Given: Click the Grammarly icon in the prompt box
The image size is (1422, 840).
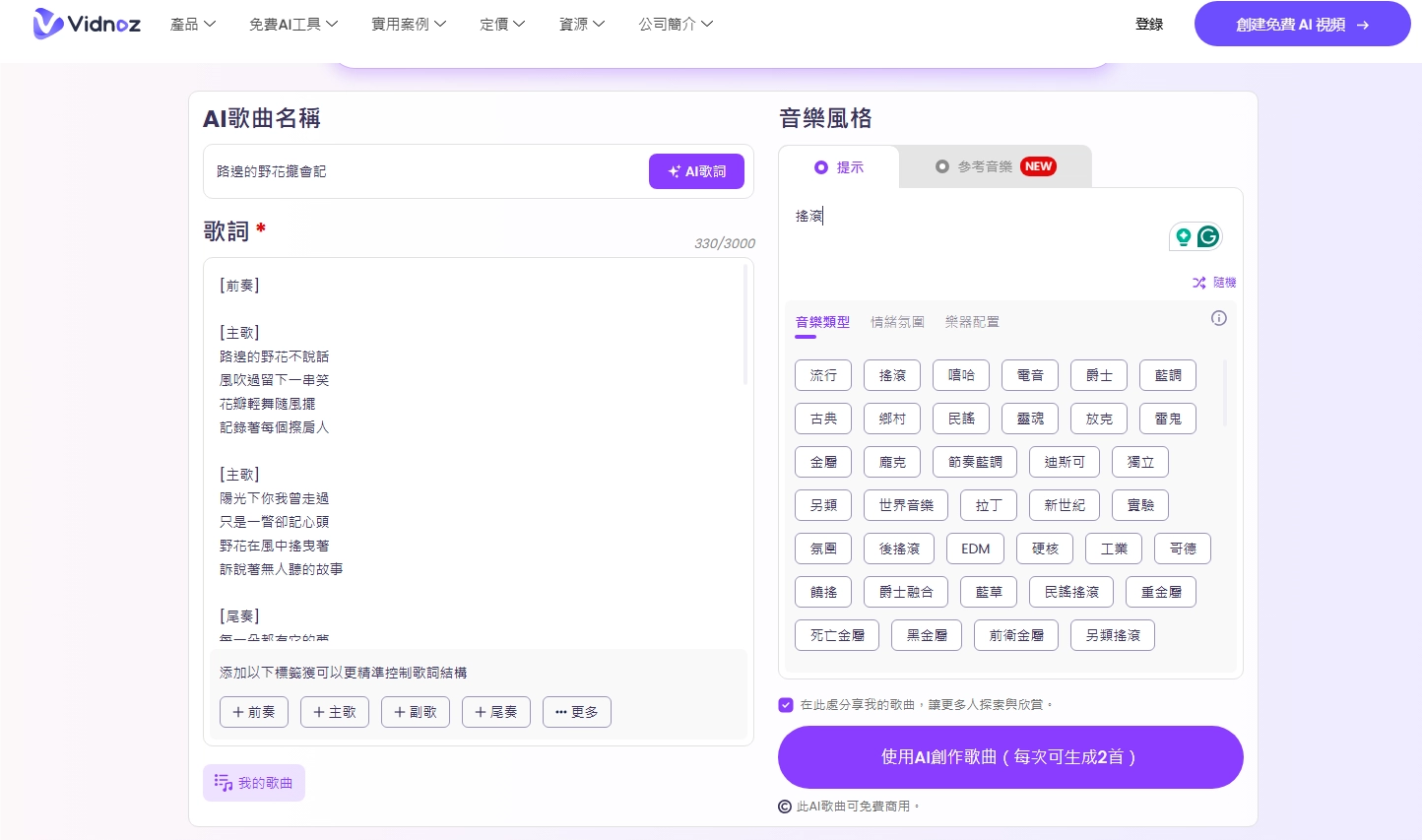Looking at the screenshot, I should pyautogui.click(x=1208, y=236).
